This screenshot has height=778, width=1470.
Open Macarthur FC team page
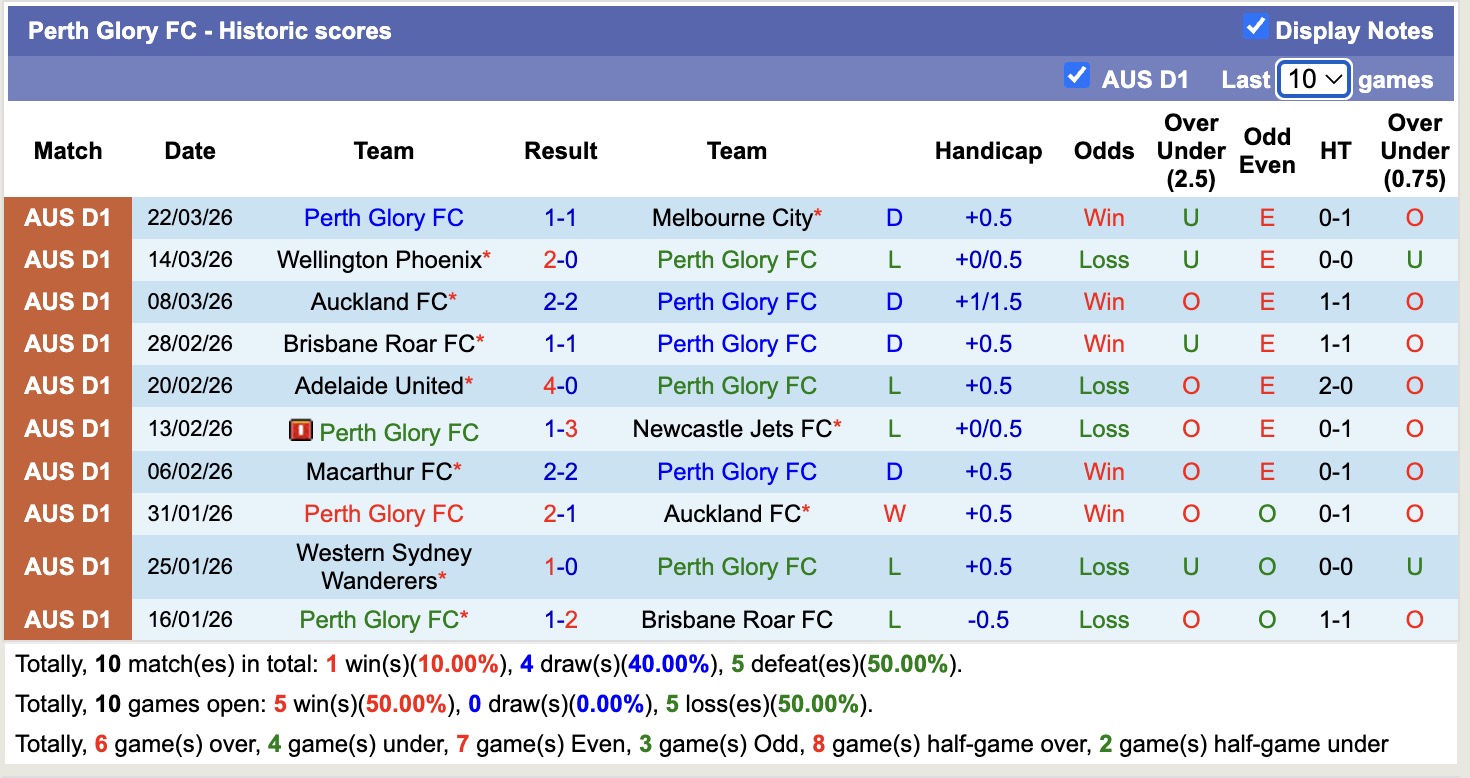pos(377,471)
